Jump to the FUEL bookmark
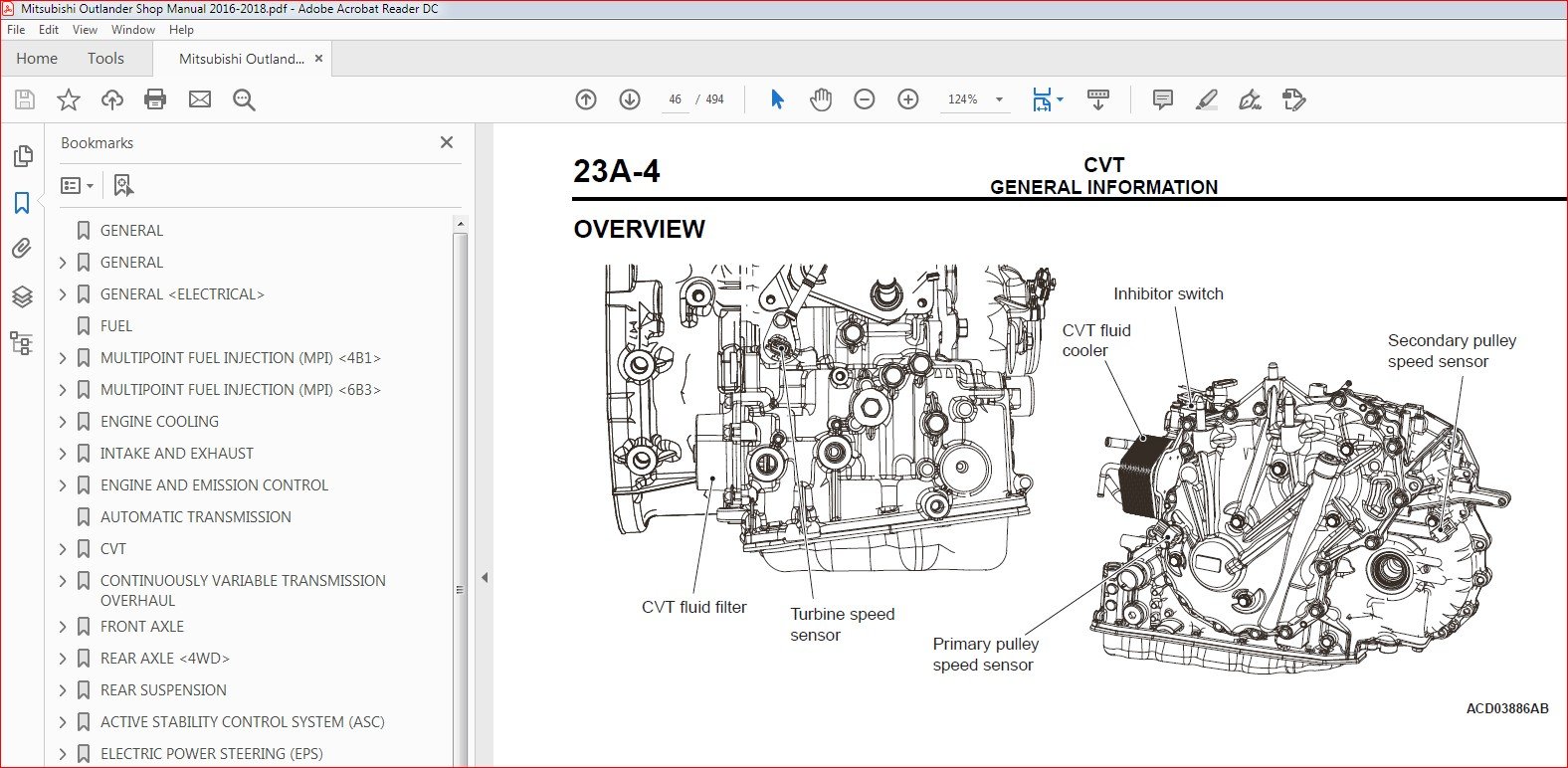Viewport: 1568px width, 768px height. (x=116, y=326)
